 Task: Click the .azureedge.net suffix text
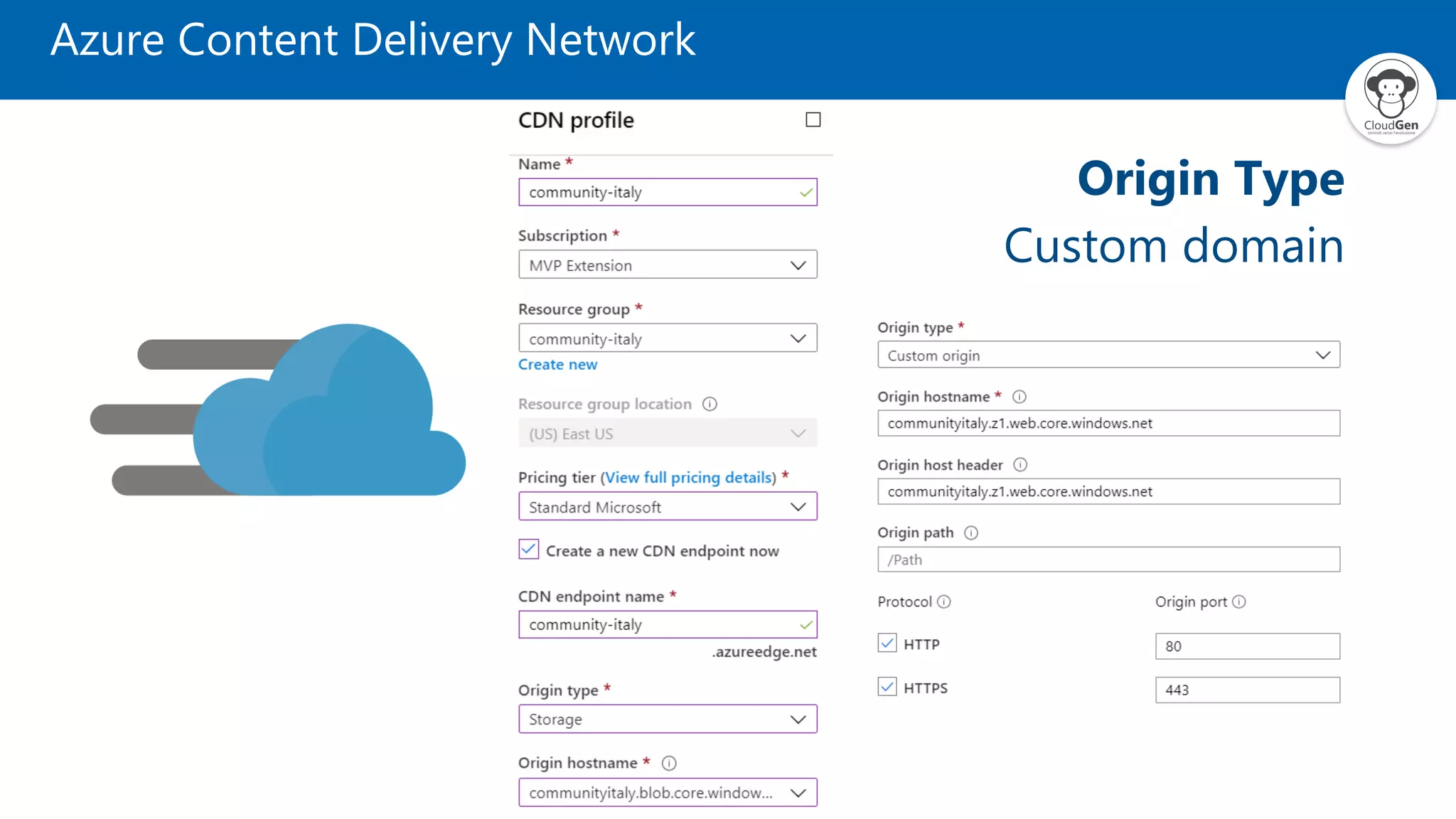[x=764, y=652]
